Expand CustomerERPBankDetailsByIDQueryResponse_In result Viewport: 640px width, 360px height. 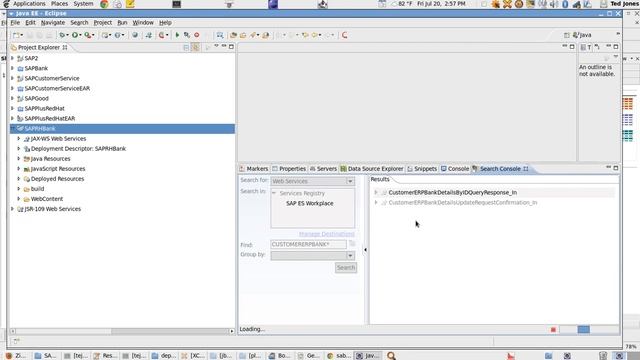(x=376, y=192)
